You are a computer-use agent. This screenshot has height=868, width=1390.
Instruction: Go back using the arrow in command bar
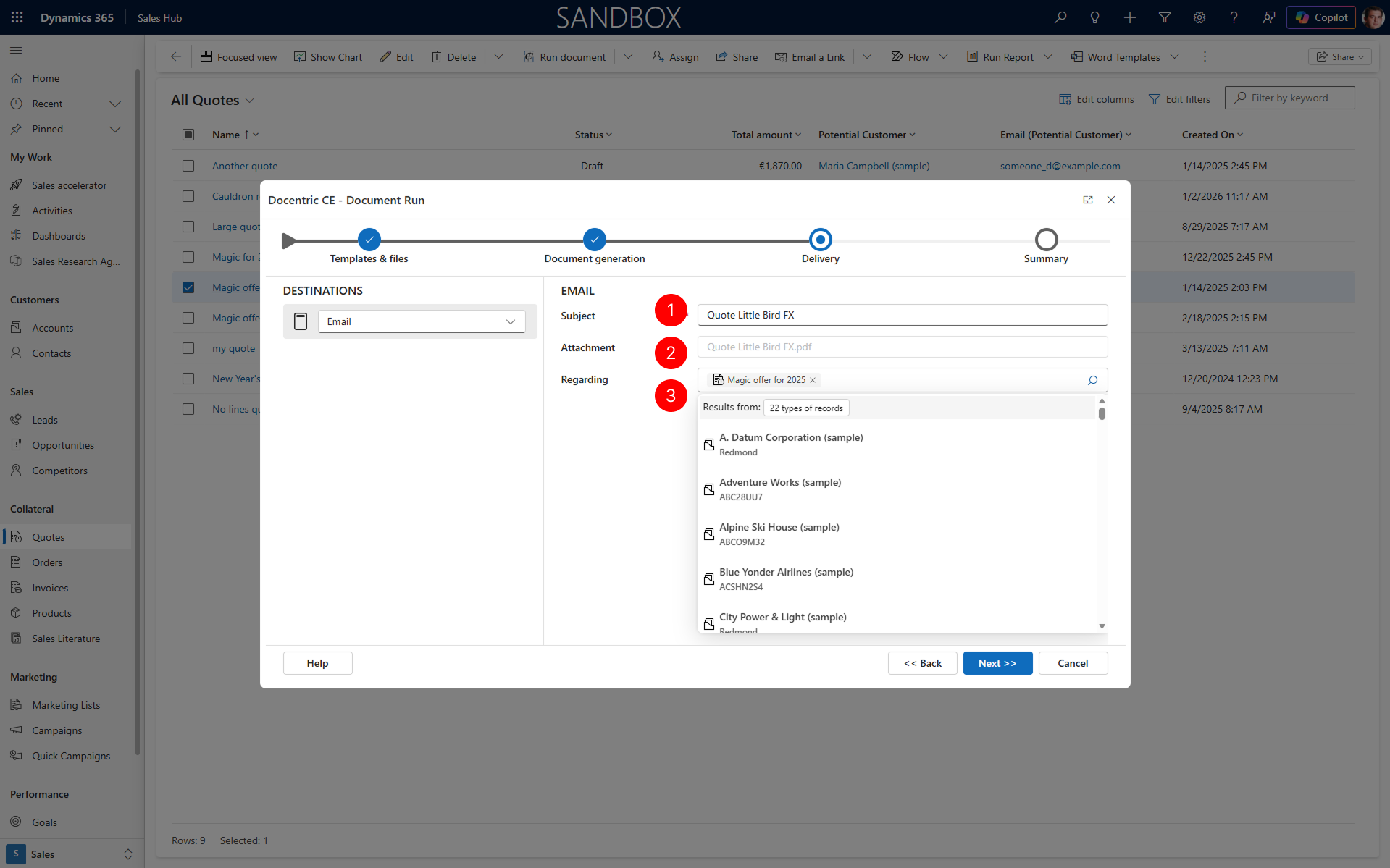pyautogui.click(x=175, y=56)
